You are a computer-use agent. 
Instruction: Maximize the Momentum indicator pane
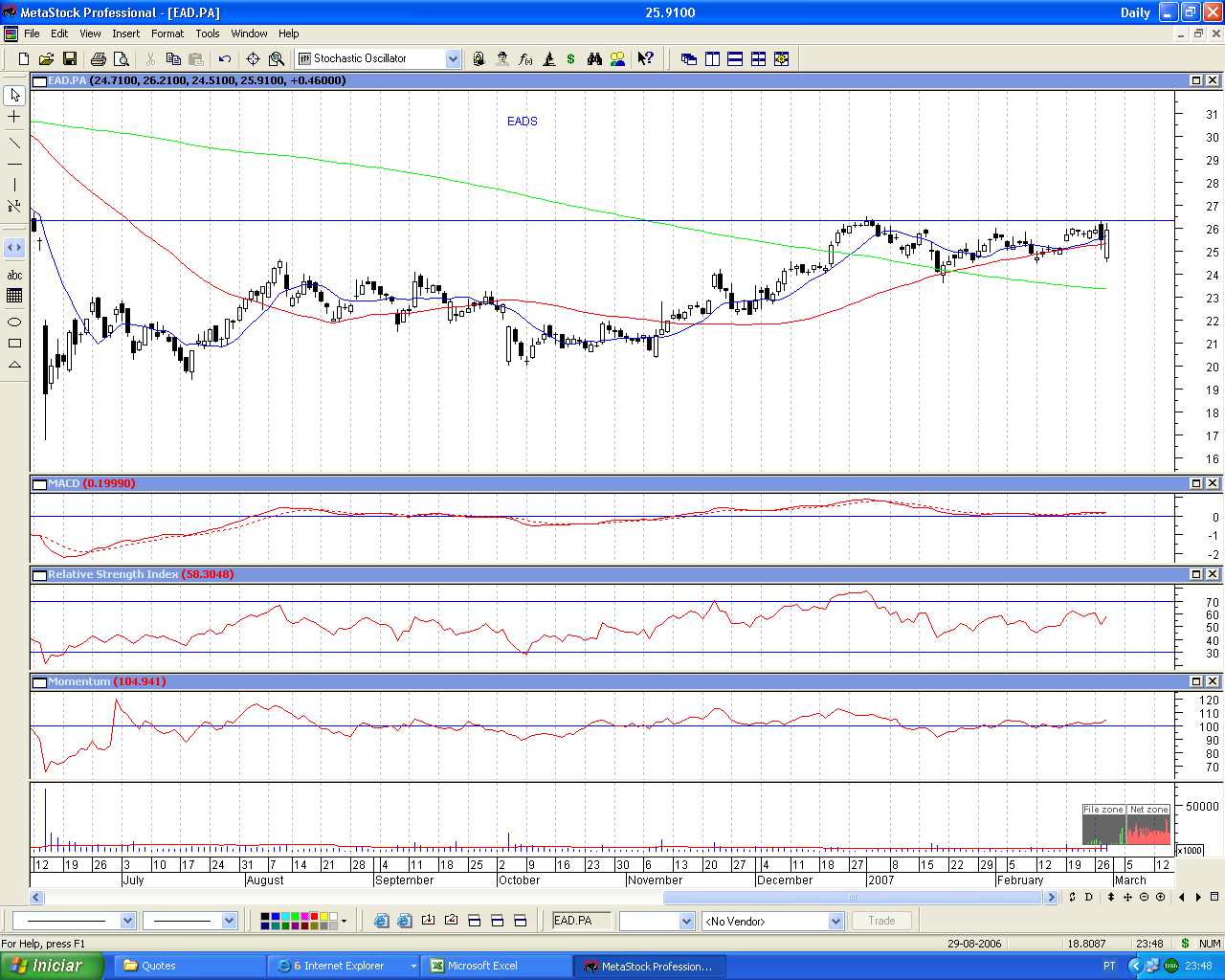tap(1196, 681)
